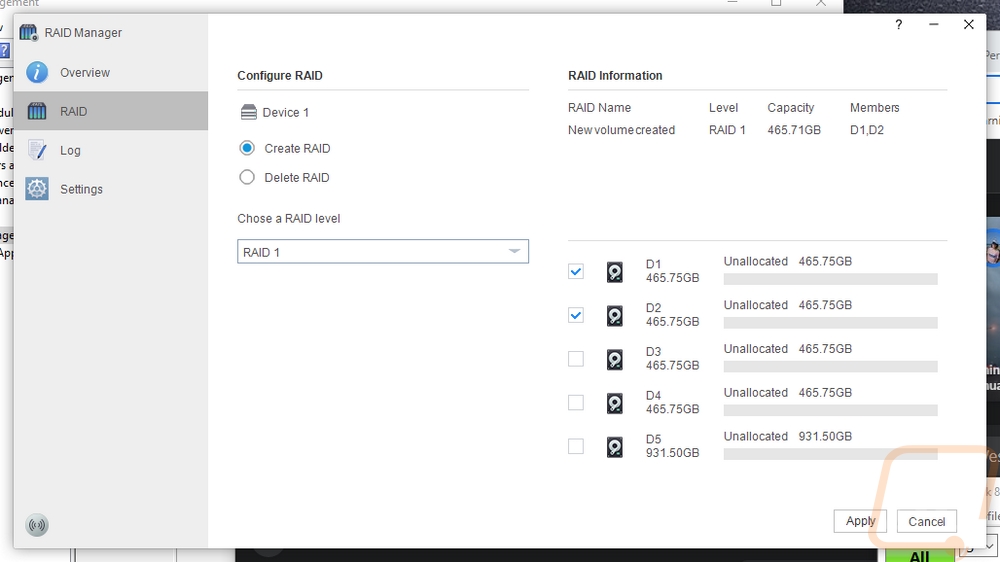Click the 'Configure RAID' heading
The image size is (1000, 562).
click(x=280, y=75)
